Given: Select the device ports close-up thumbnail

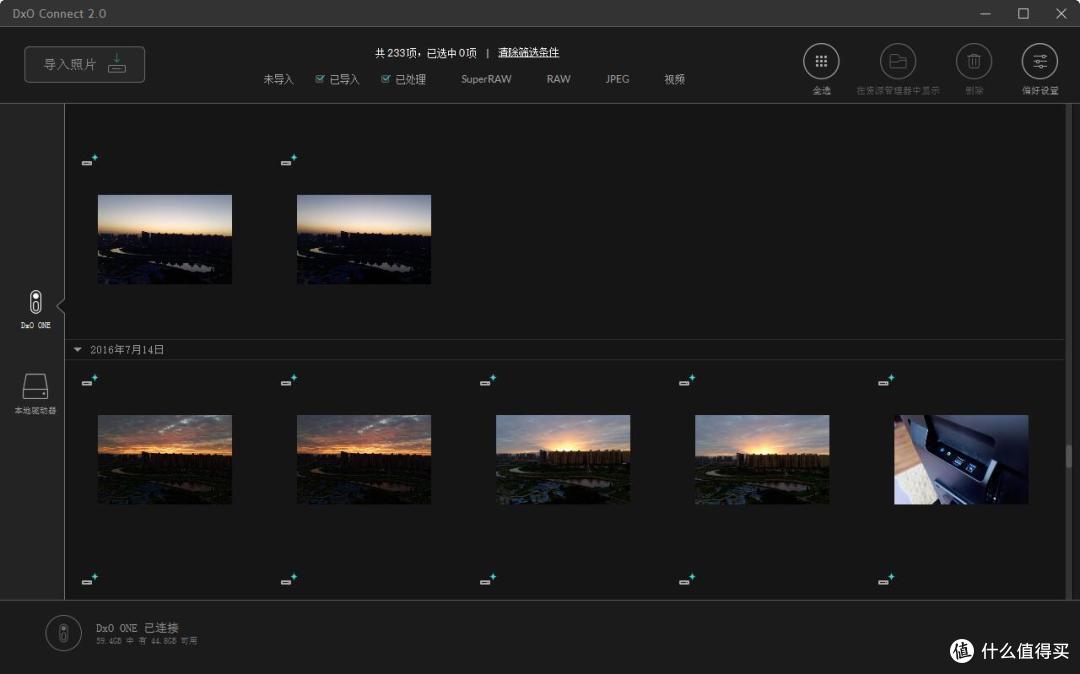Looking at the screenshot, I should point(961,459).
